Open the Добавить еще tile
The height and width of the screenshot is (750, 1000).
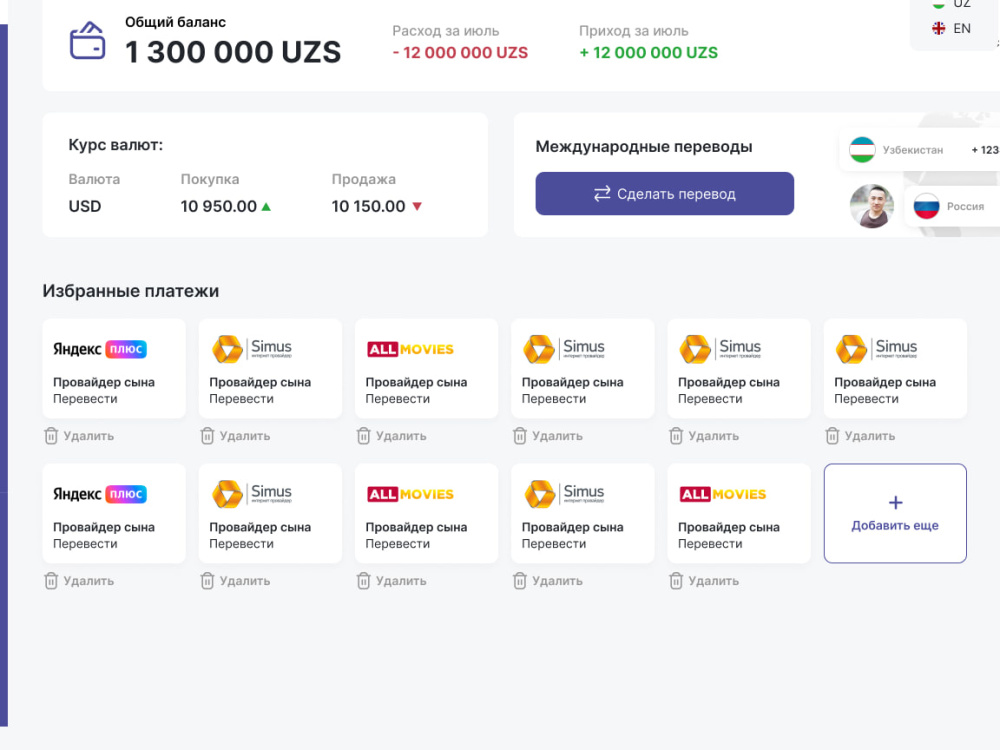click(x=895, y=513)
